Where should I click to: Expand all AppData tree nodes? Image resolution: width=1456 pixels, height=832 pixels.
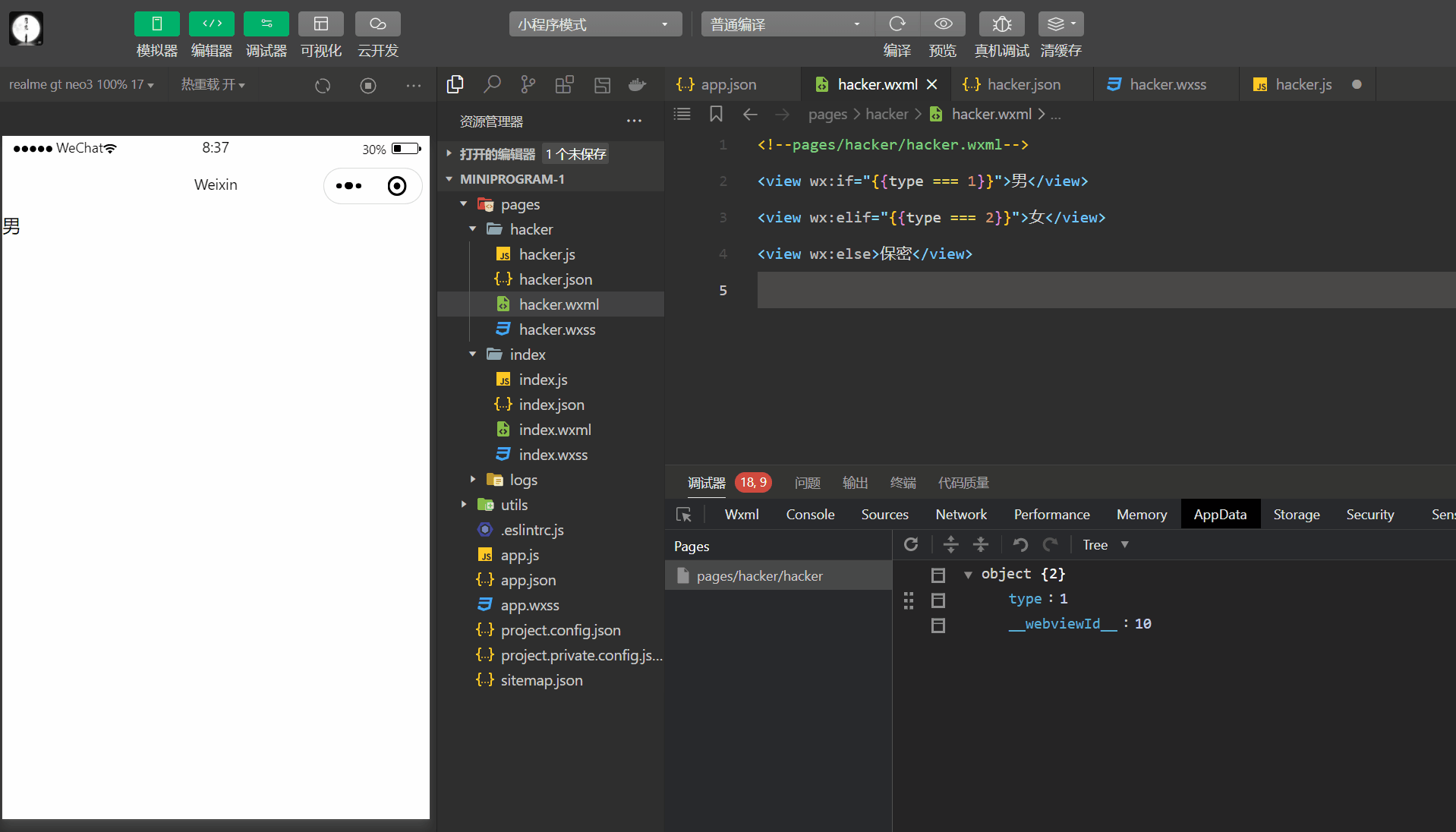pyautogui.click(x=950, y=544)
